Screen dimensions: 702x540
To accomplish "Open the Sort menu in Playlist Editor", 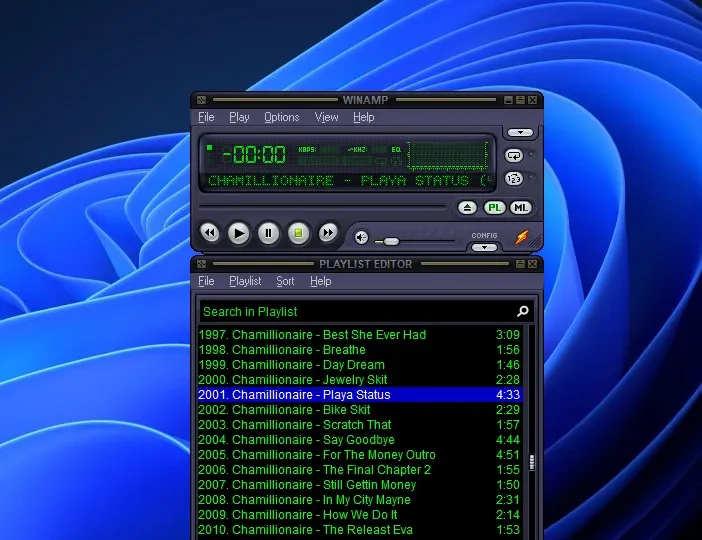I will pyautogui.click(x=285, y=281).
